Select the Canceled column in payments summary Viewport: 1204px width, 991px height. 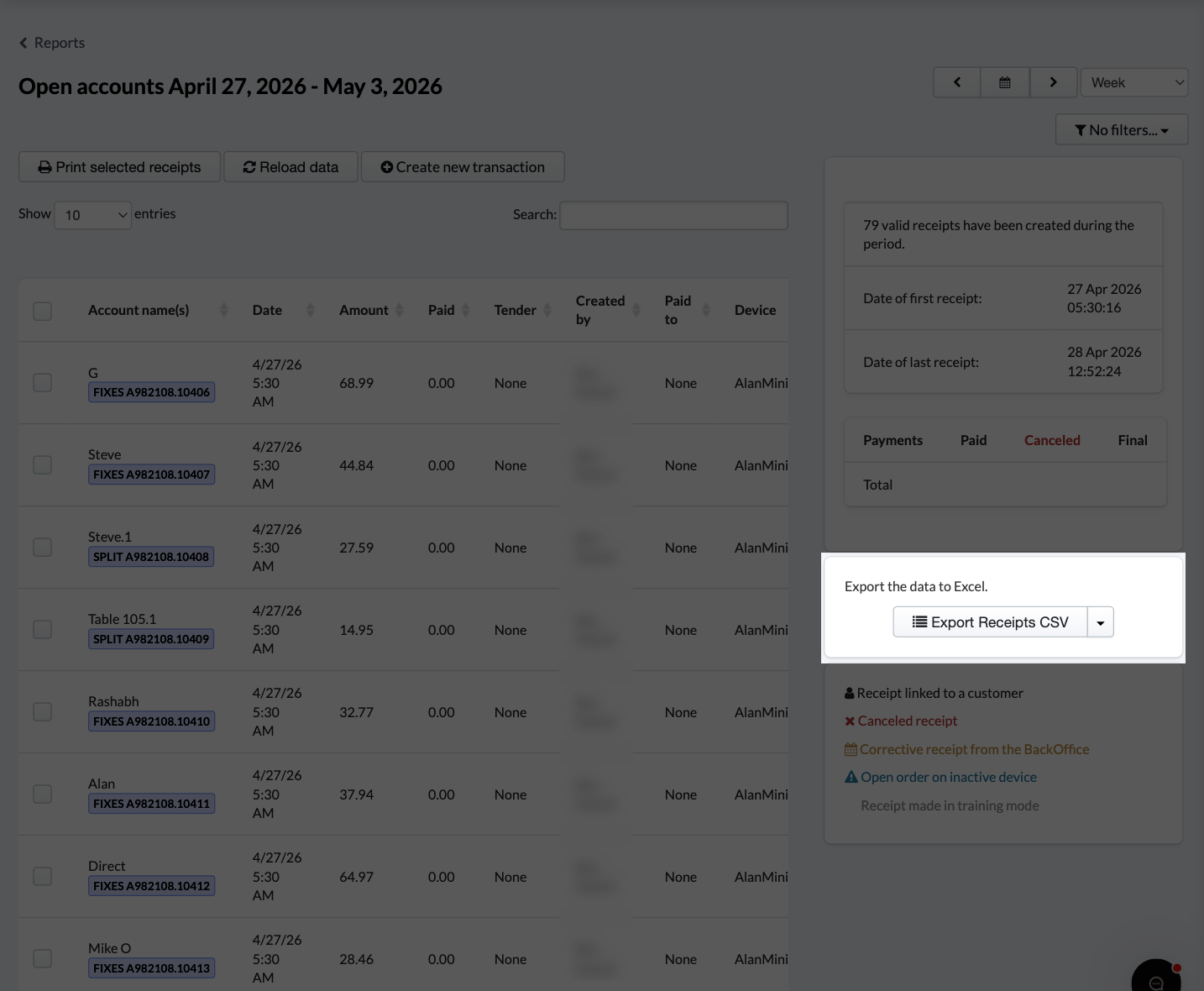pyautogui.click(x=1052, y=439)
